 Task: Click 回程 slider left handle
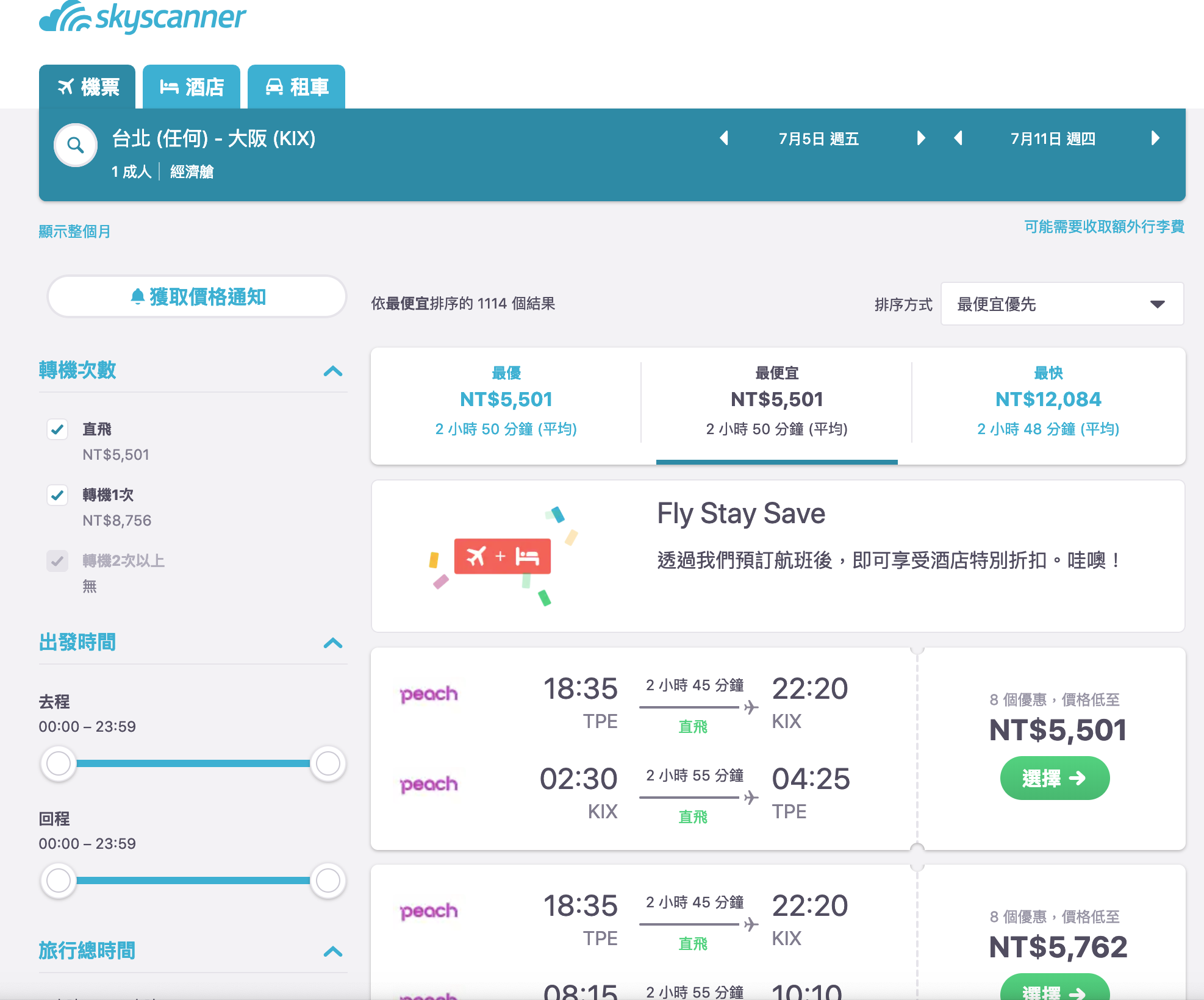59,880
